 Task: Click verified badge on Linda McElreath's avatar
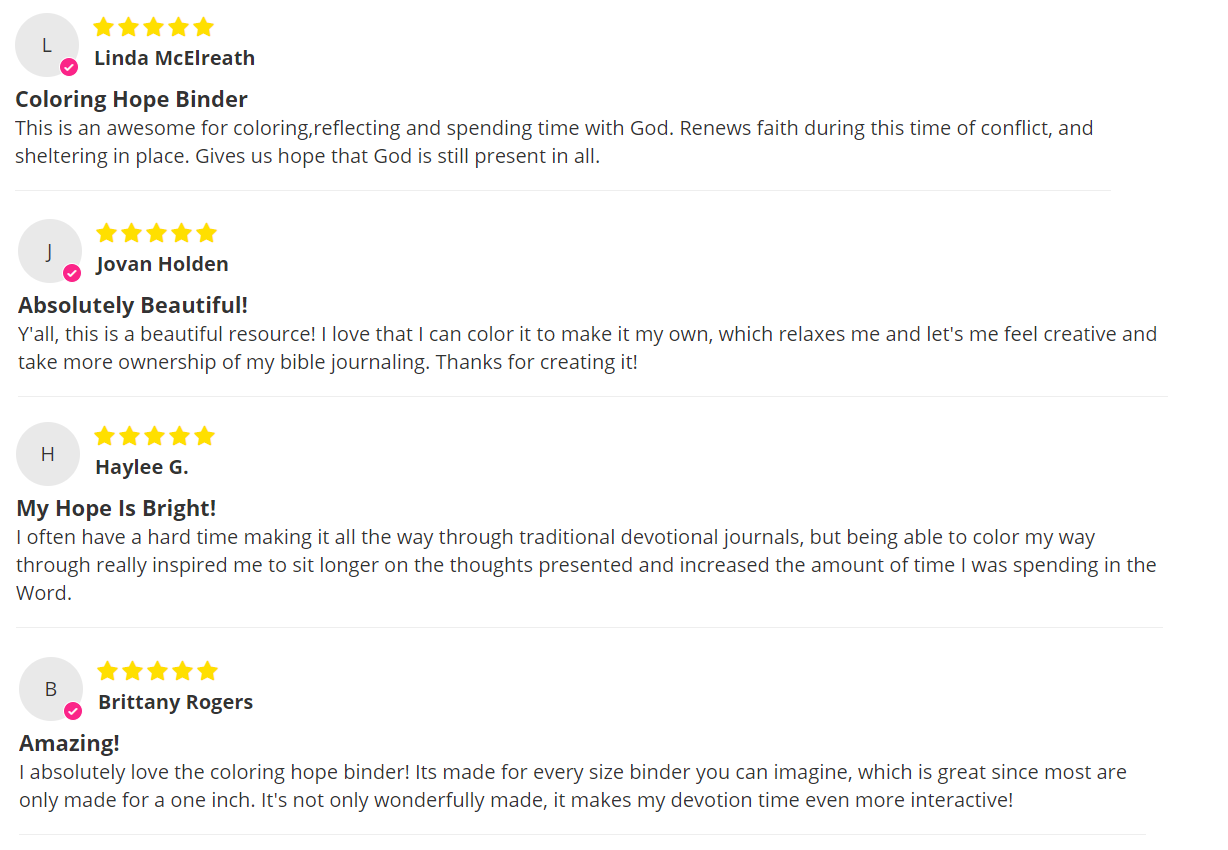[69, 67]
